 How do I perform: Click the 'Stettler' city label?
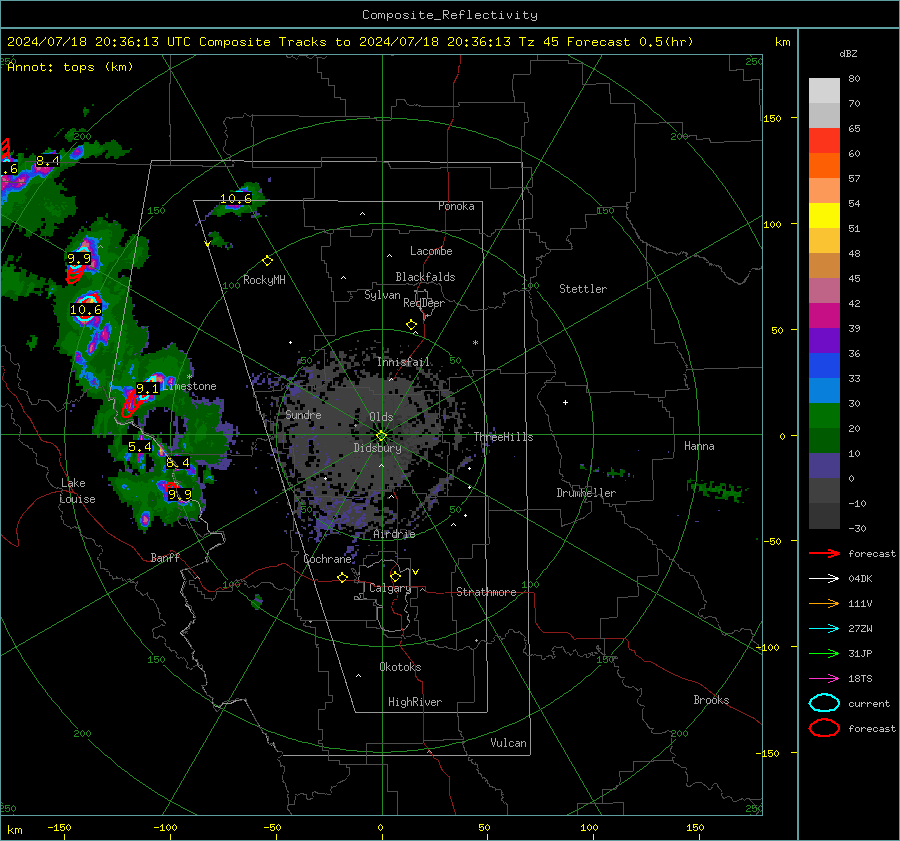(x=583, y=289)
